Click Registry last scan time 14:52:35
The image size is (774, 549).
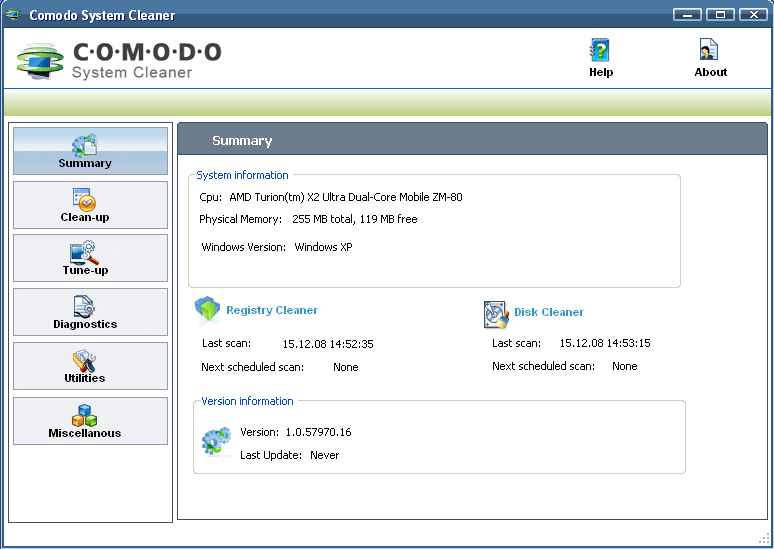(x=328, y=344)
